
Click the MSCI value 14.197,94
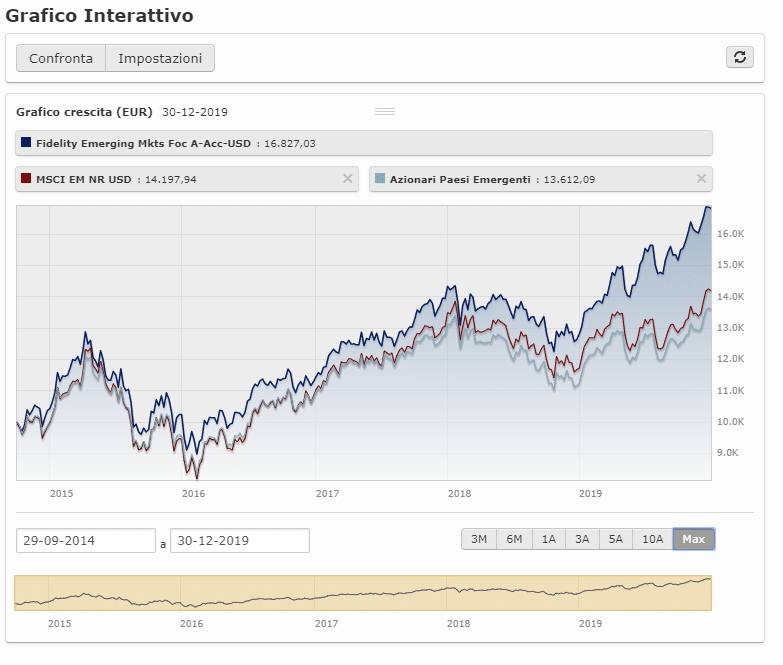(x=170, y=180)
